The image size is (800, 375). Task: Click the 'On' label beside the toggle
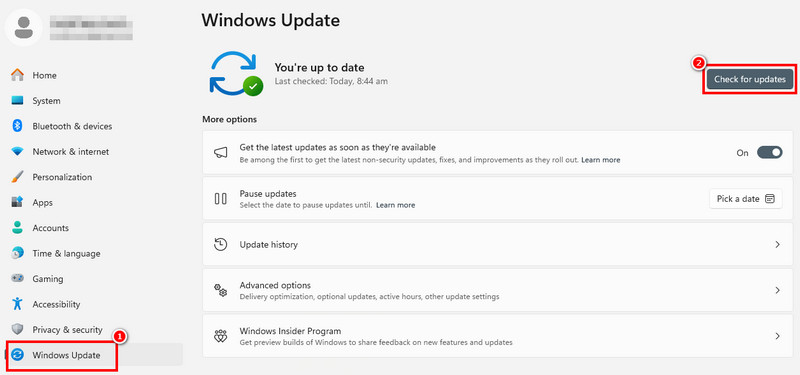742,153
